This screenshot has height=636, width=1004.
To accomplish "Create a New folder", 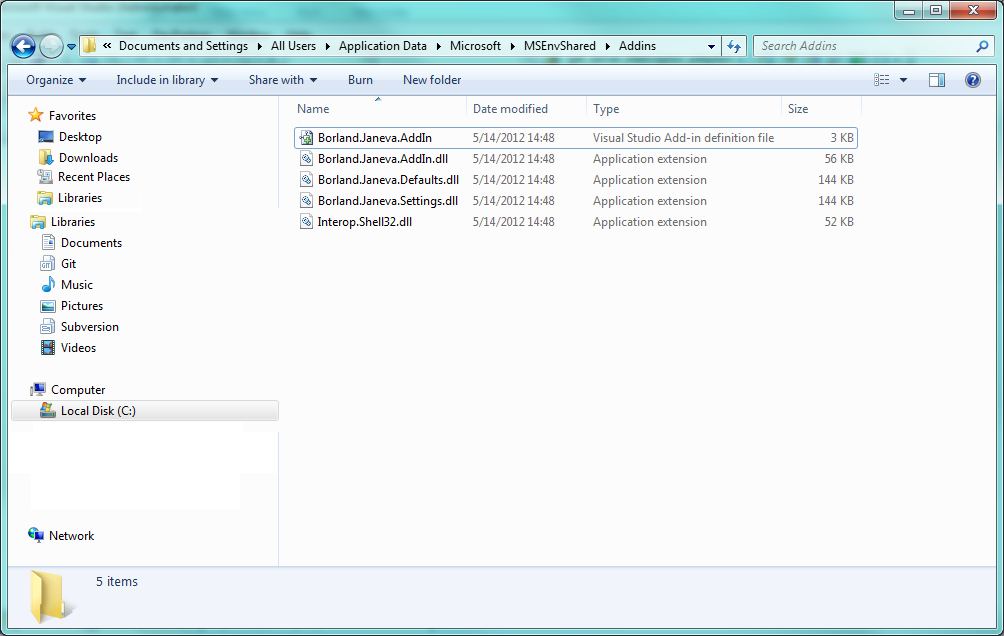I will pos(432,80).
